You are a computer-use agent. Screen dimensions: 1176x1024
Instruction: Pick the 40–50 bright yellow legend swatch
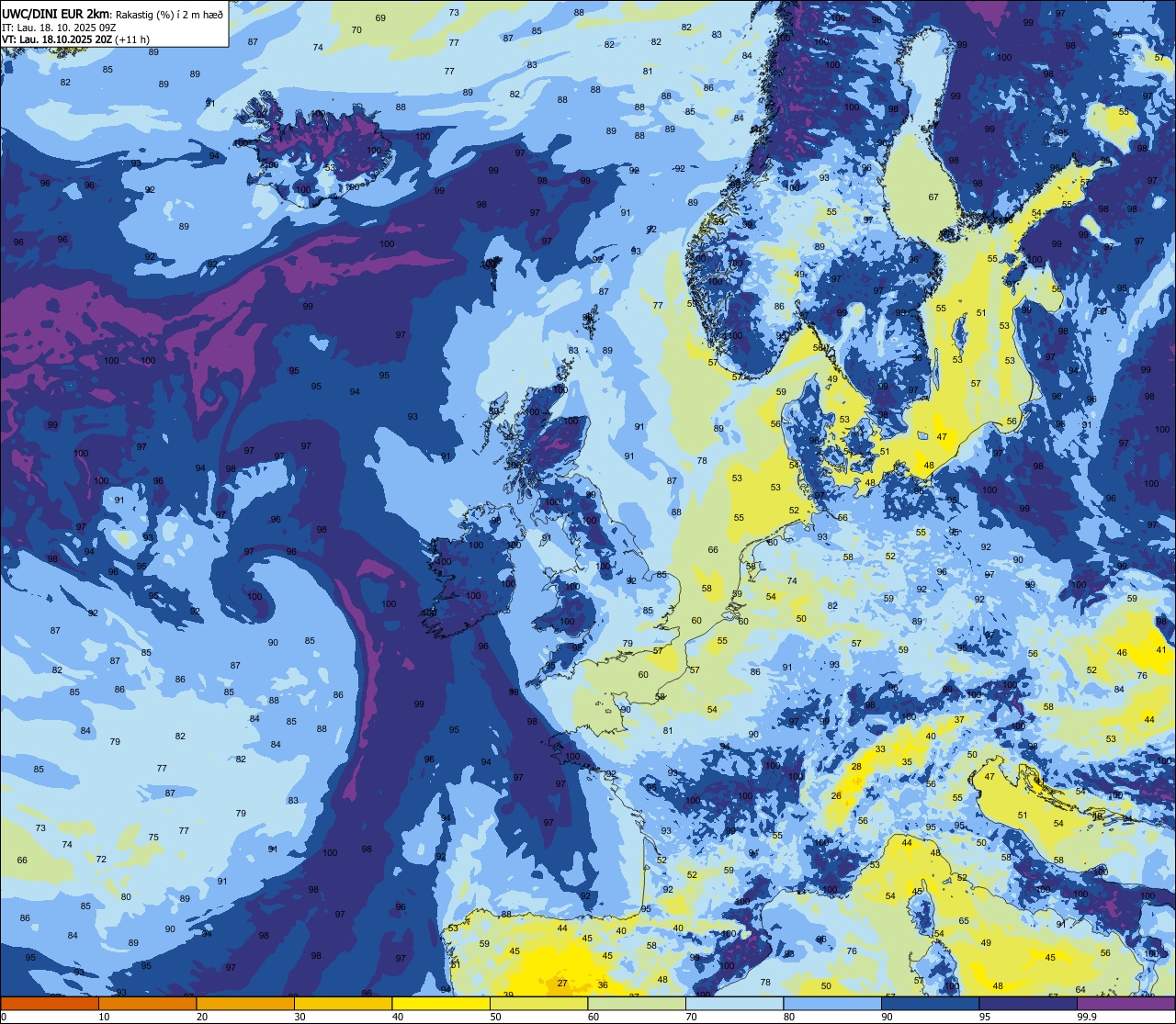[x=441, y=1003]
